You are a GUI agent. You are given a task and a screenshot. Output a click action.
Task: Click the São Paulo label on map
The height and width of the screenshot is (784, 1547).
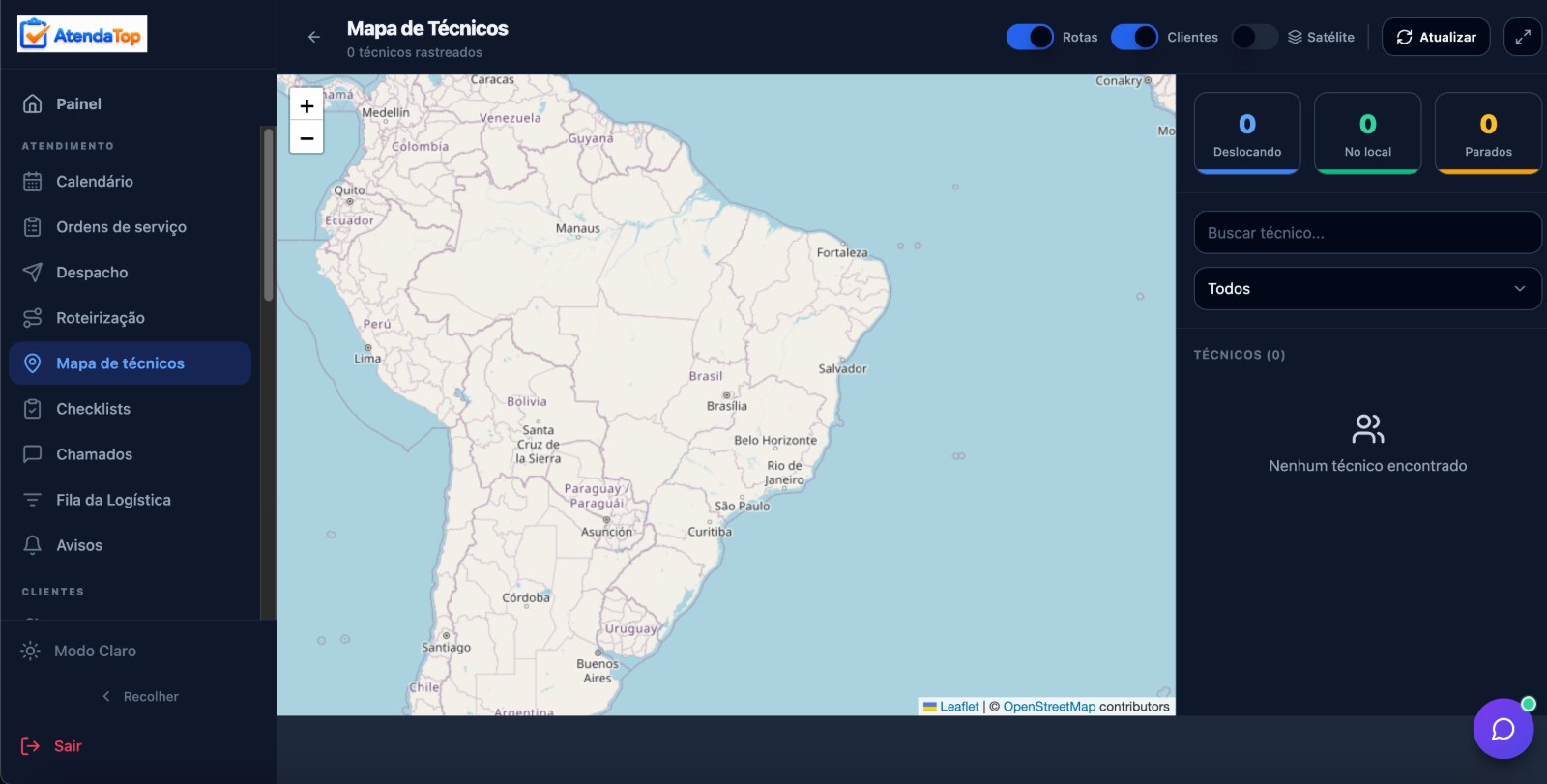tap(743, 506)
